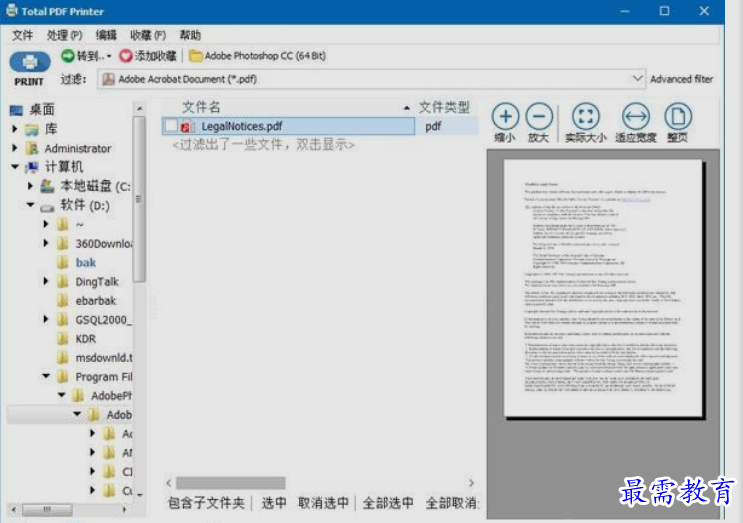Click the PDF page preview thumbnail
Screen dimensions: 743x523
coord(604,288)
